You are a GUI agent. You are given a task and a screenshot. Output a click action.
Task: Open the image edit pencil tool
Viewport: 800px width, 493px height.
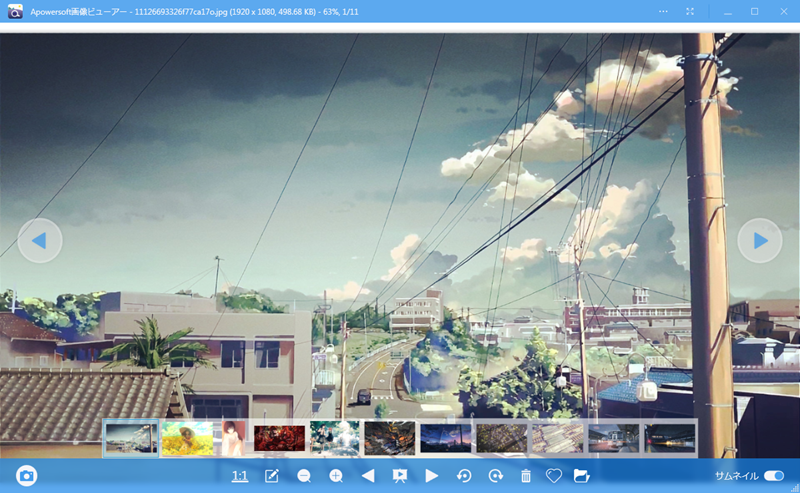click(x=272, y=476)
